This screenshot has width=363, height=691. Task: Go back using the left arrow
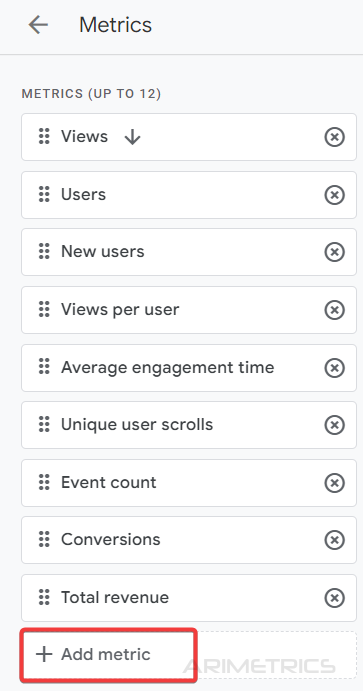pyautogui.click(x=38, y=25)
